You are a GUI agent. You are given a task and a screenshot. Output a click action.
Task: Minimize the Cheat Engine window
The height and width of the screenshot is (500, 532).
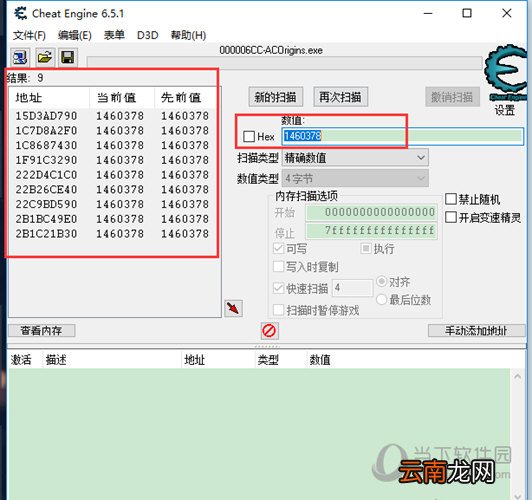pos(428,14)
